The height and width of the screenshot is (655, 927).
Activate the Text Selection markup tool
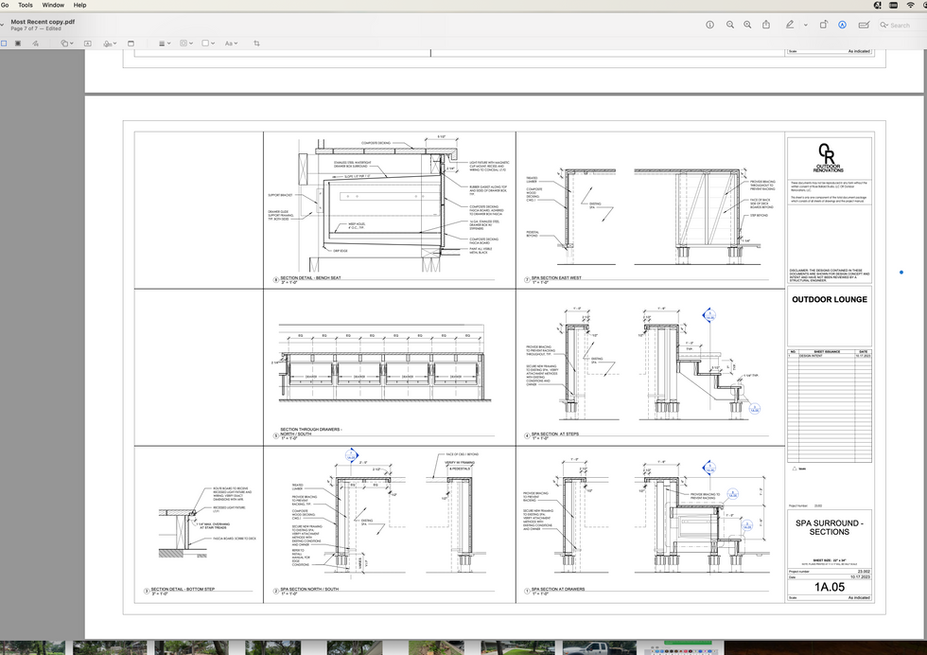click(x=5, y=44)
